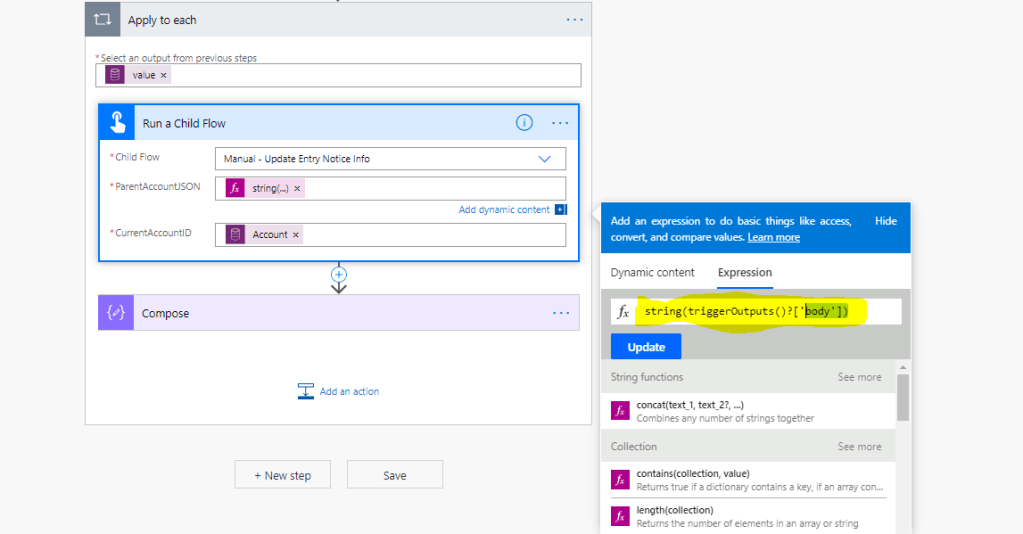Switch to the Dynamic content tab

tap(652, 272)
